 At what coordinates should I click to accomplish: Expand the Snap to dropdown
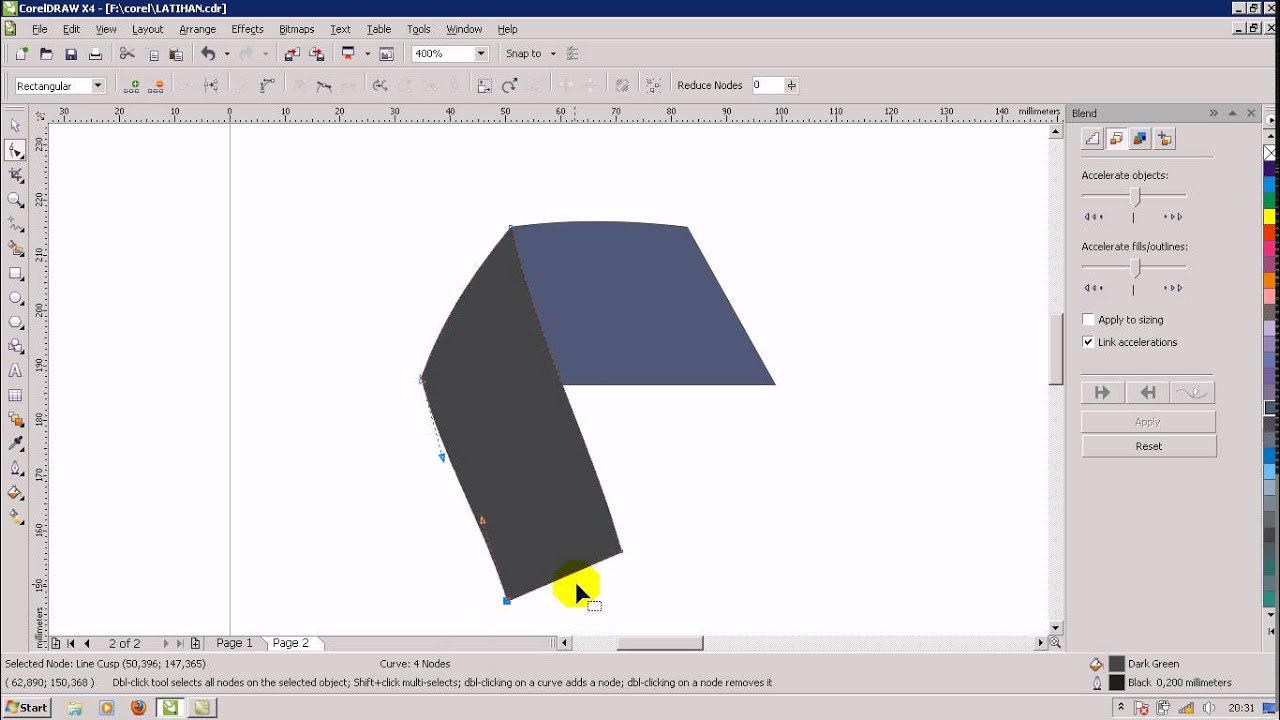click(553, 54)
